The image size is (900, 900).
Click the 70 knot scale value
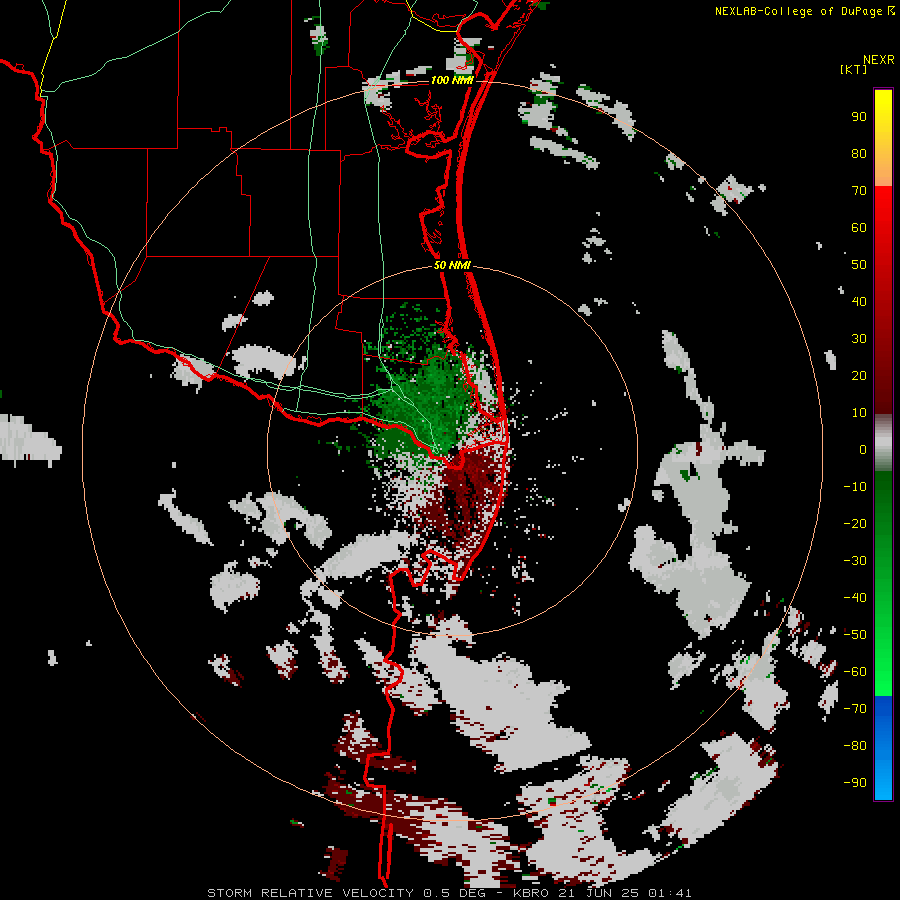point(859,191)
